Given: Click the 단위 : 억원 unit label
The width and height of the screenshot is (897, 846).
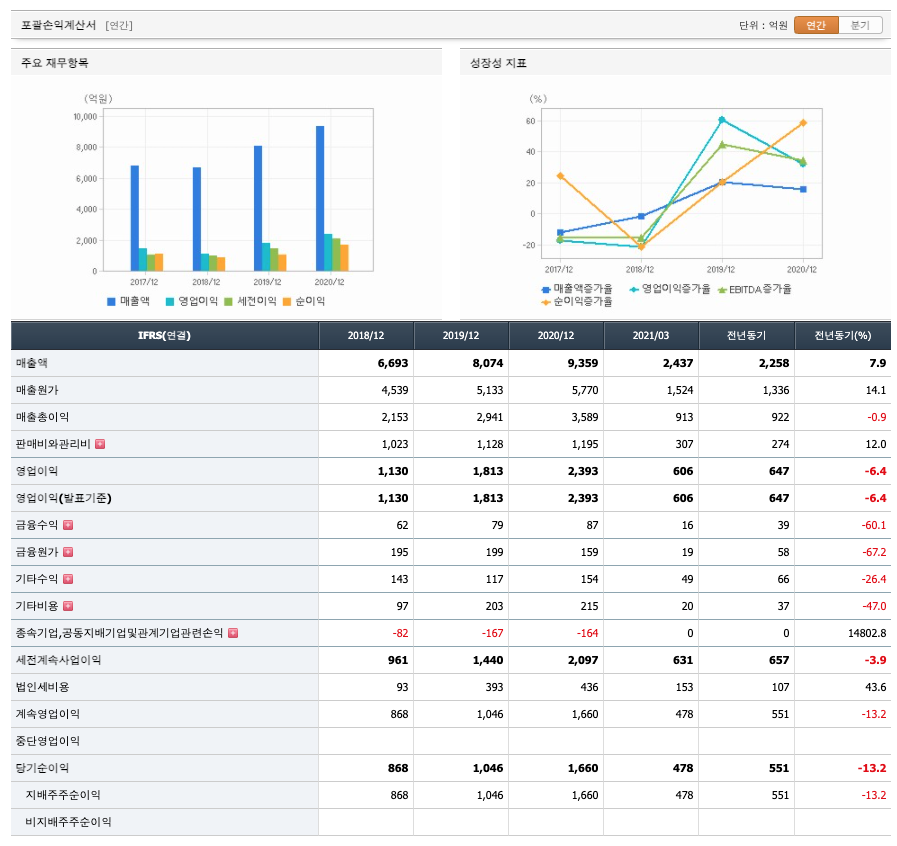Looking at the screenshot, I should 763,25.
